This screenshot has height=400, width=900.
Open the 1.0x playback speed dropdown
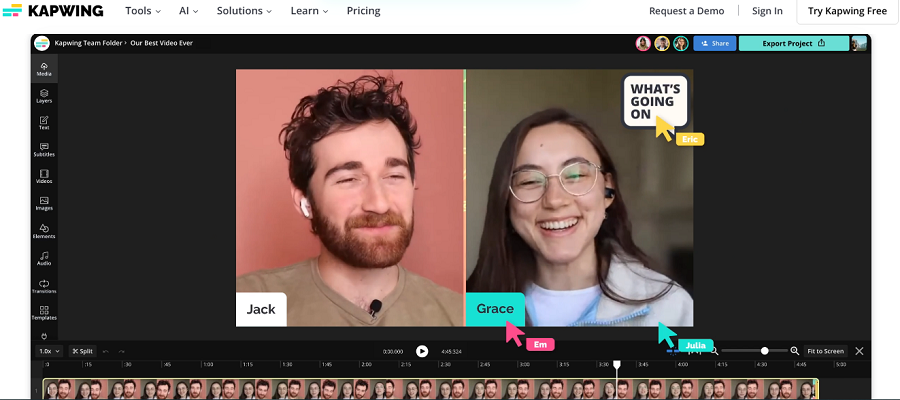49,351
